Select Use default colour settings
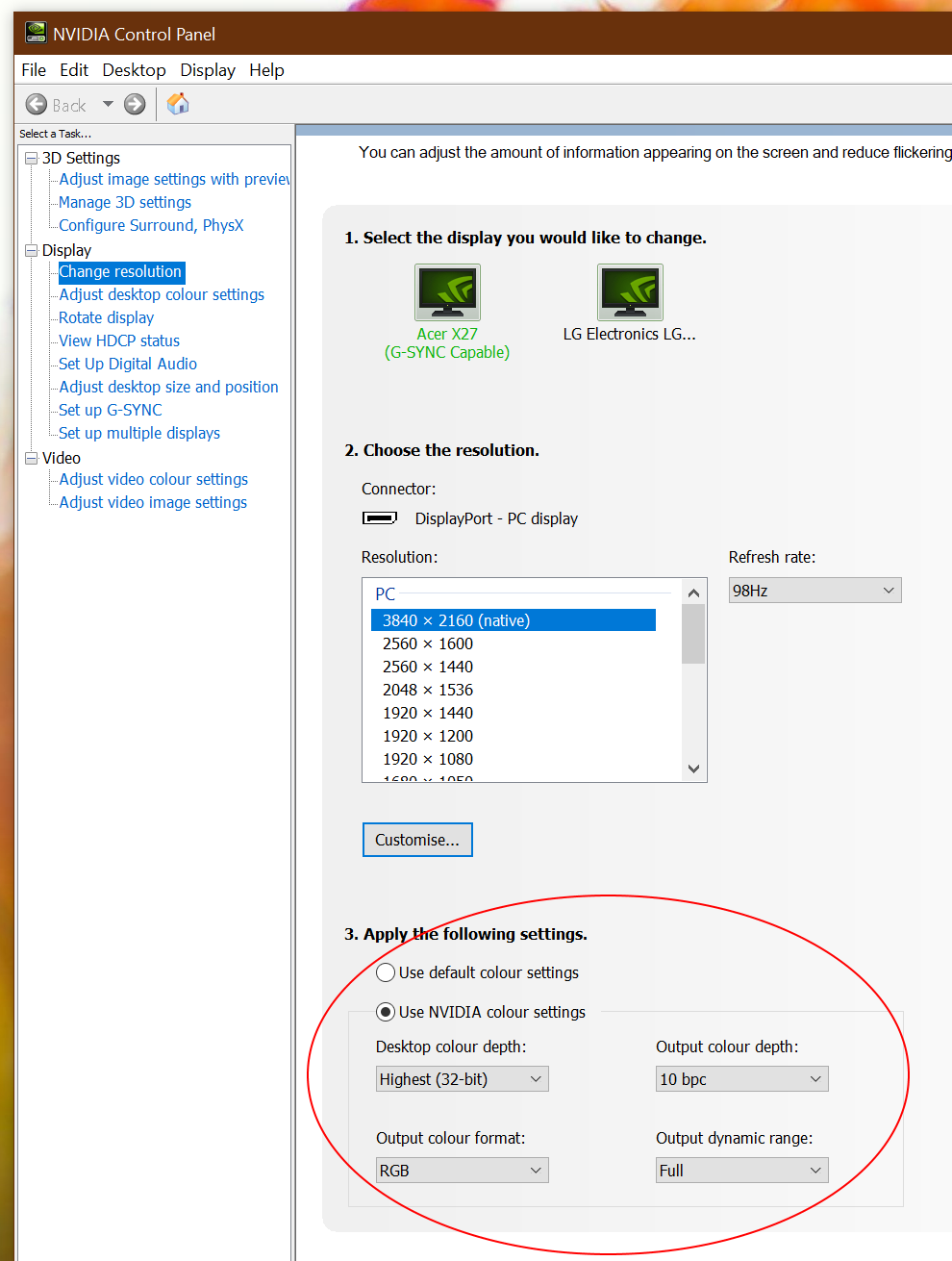This screenshot has height=1261, width=952. pos(386,972)
